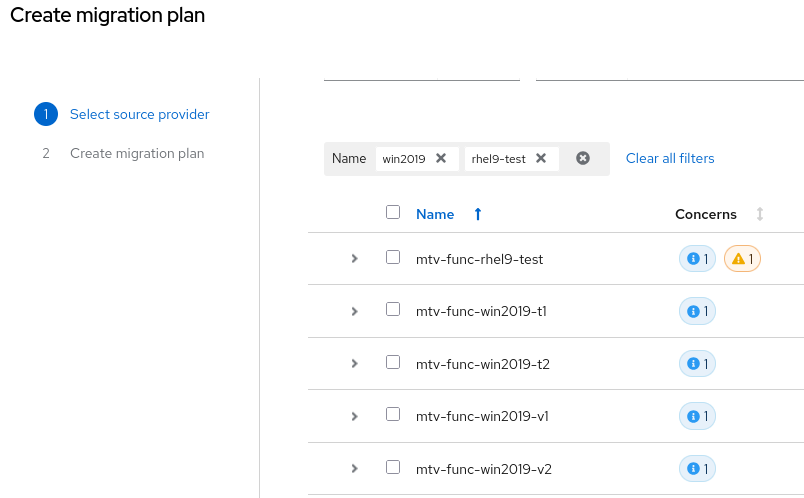Remove the win2019 filter chip
The image size is (804, 498).
tap(441, 158)
